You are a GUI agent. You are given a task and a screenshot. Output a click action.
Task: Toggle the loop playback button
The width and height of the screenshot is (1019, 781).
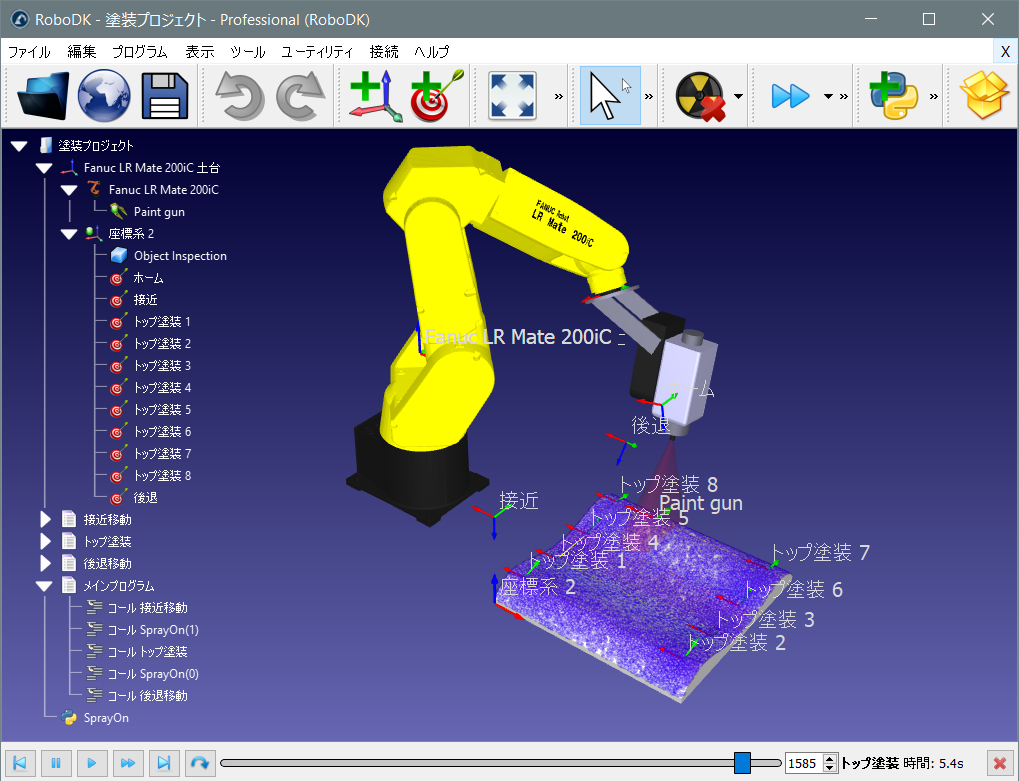point(200,763)
